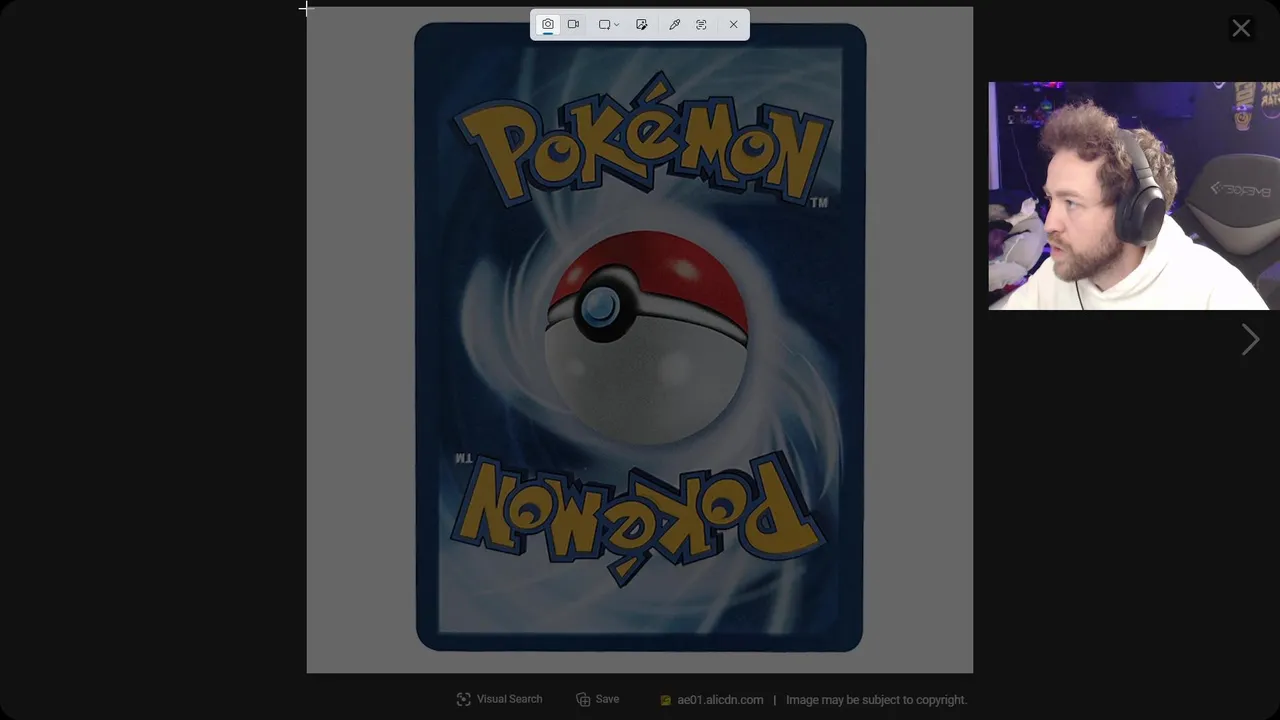Viewport: 1280px width, 720px height.
Task: Open the text extractor tool
Action: coord(701,24)
